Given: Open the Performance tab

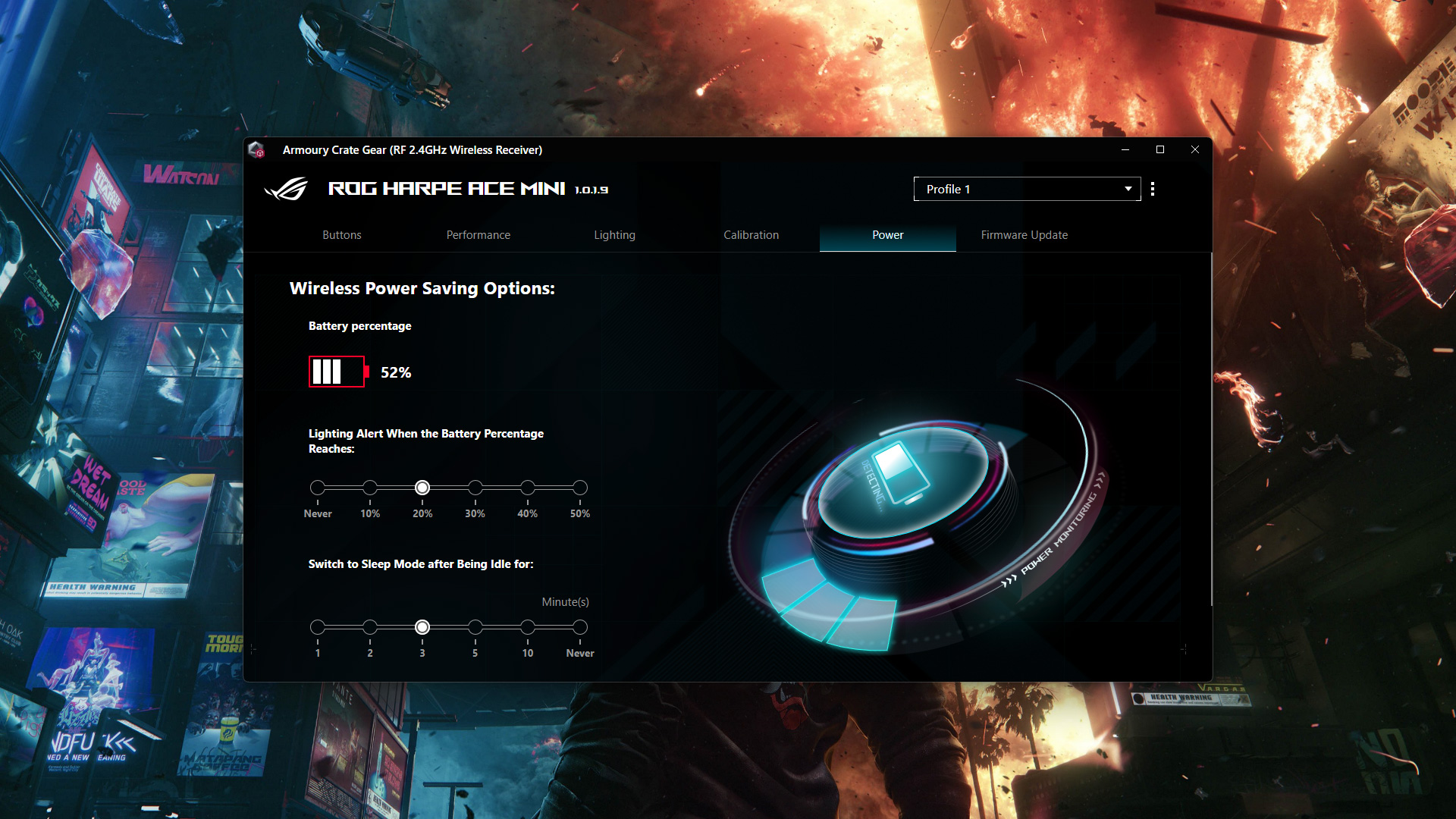Looking at the screenshot, I should (479, 235).
